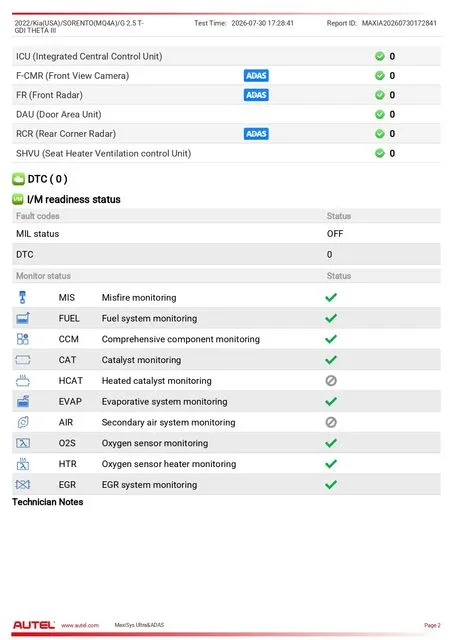Click the I/M readiness status section icon
This screenshot has width=453, height=640.
[18, 199]
